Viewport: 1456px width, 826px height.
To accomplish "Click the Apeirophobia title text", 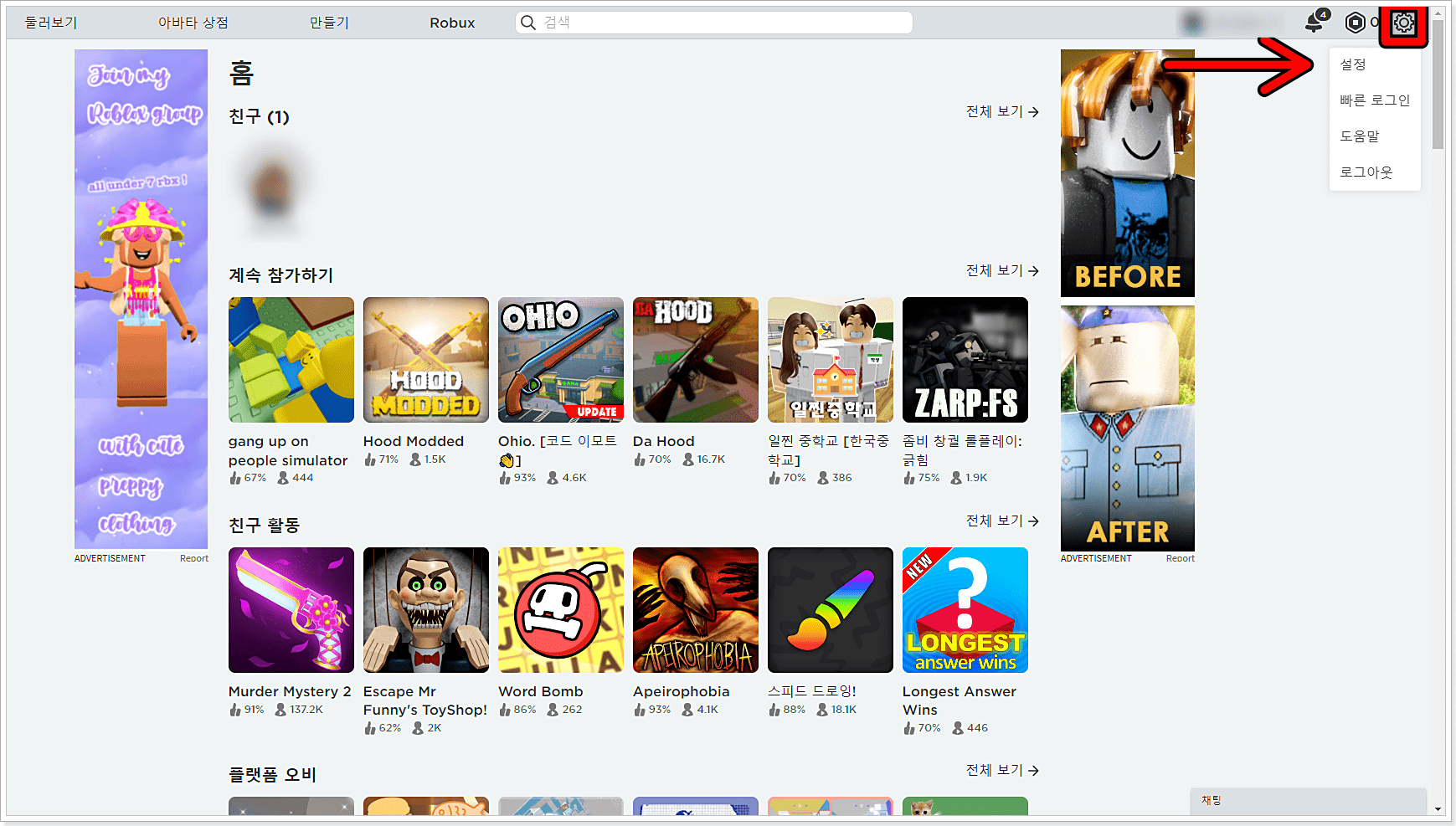I will click(682, 691).
